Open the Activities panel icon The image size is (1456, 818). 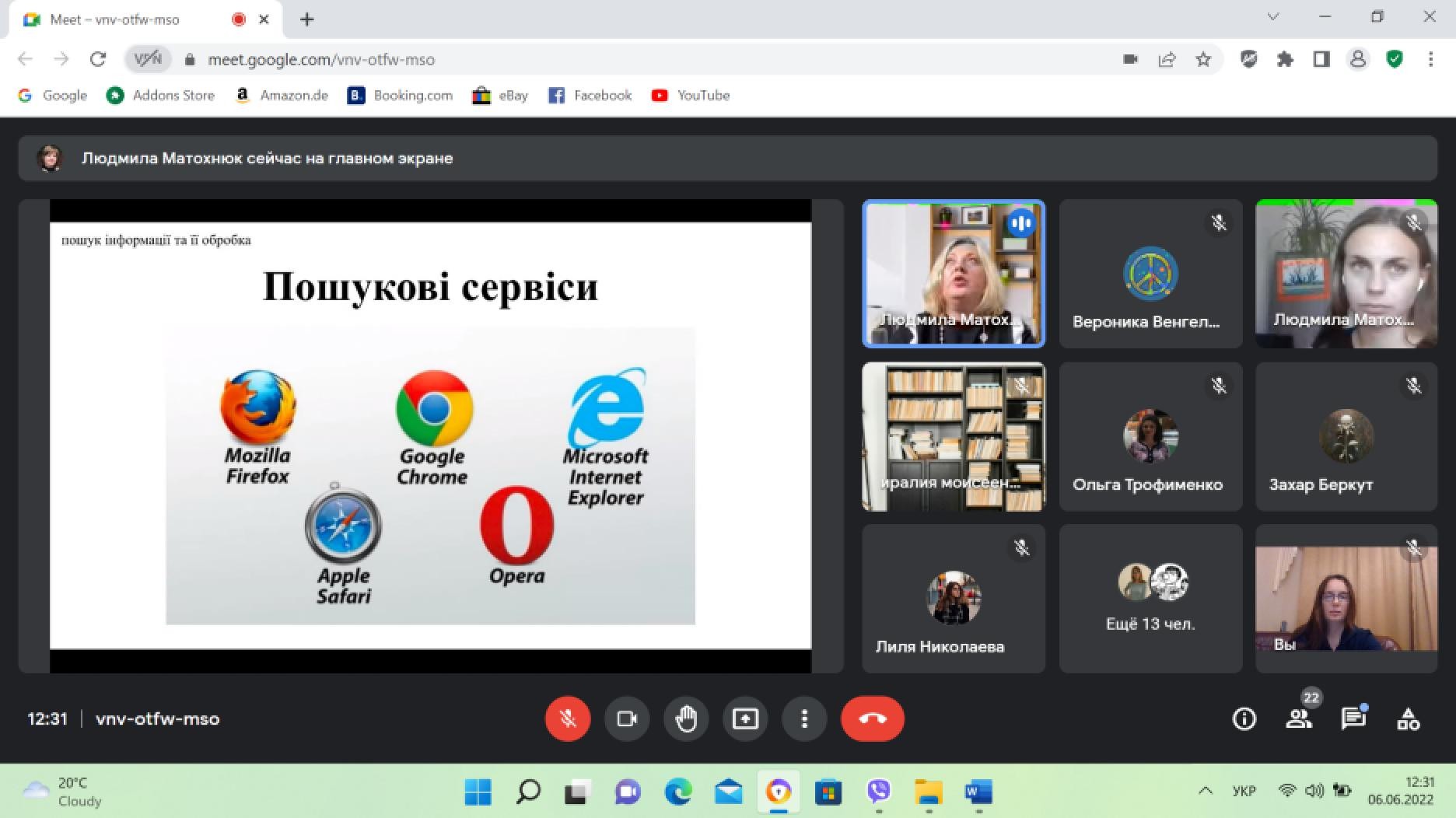(1409, 719)
